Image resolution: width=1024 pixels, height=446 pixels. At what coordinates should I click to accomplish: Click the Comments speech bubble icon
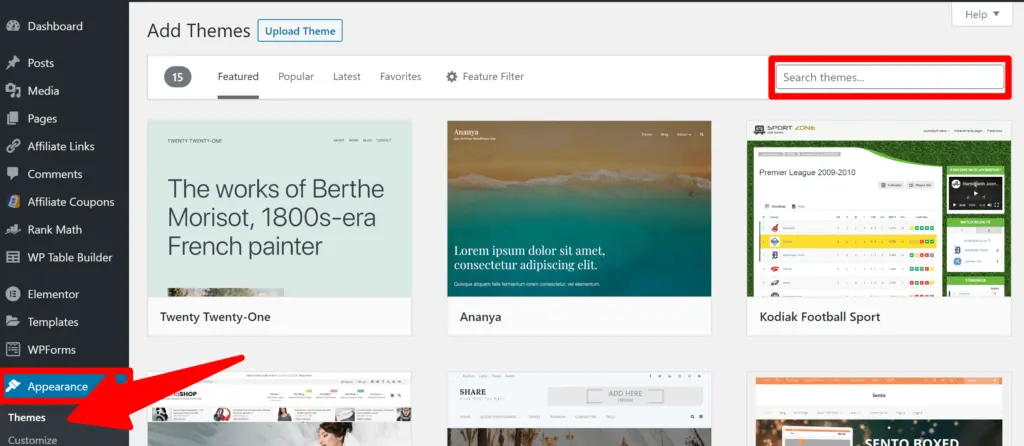point(12,174)
